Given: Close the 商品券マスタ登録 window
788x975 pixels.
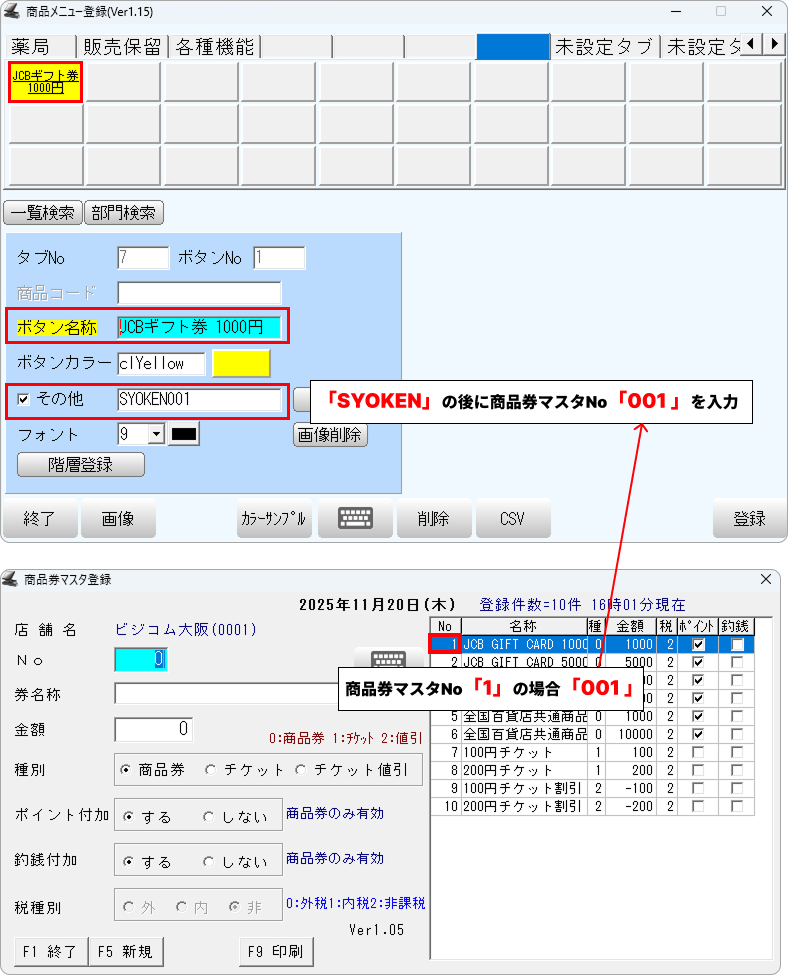Looking at the screenshot, I should click(766, 579).
